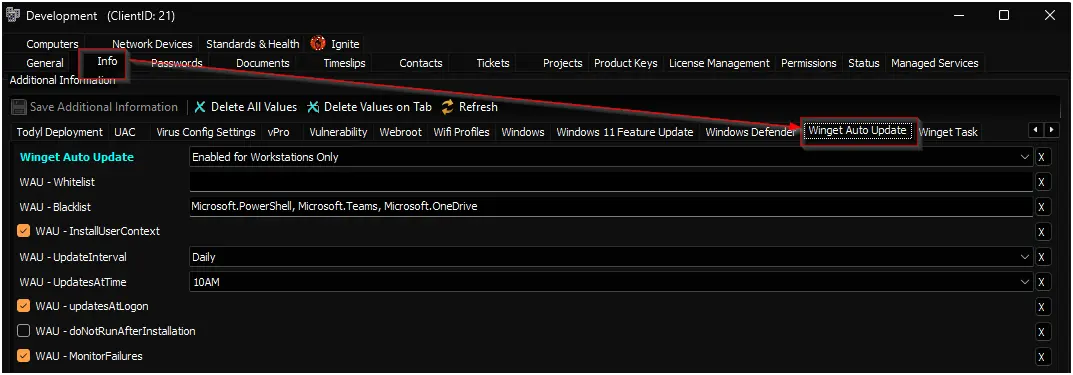Open the Managed Services tab
Screen dimensions: 1073x375
point(935,63)
